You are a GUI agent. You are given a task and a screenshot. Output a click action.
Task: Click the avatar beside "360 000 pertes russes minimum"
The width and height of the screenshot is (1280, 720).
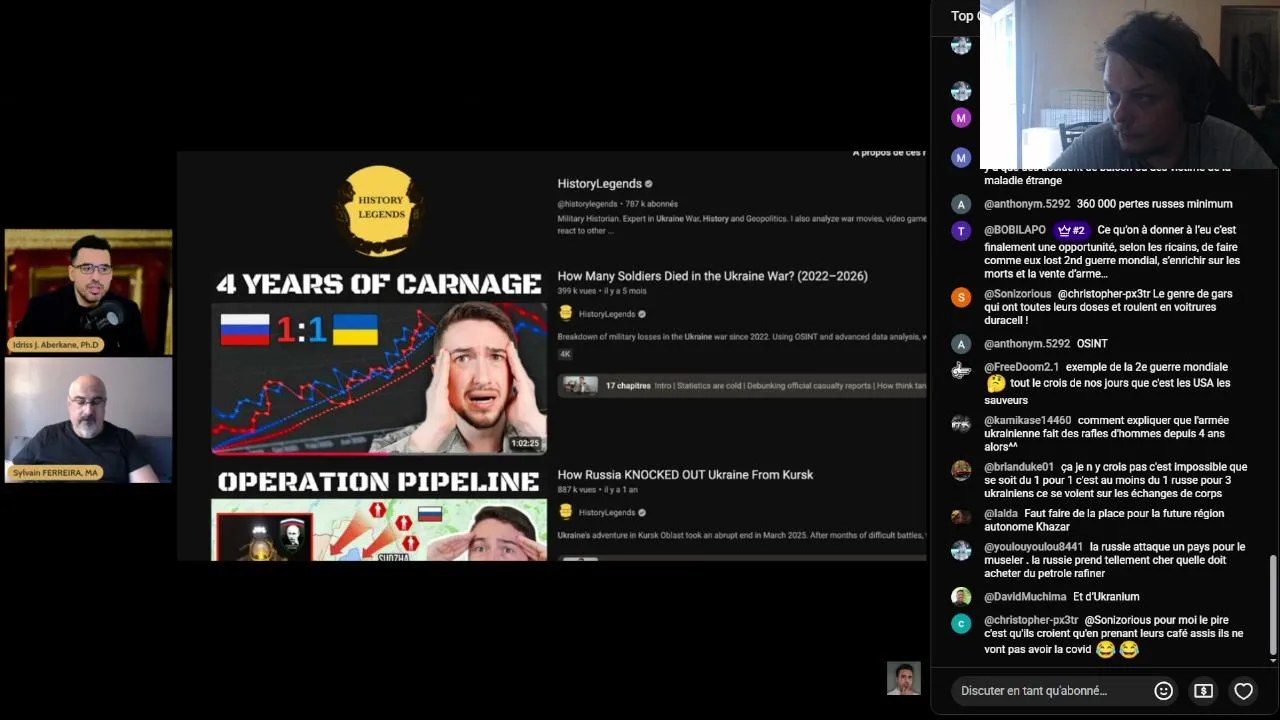tap(961, 204)
